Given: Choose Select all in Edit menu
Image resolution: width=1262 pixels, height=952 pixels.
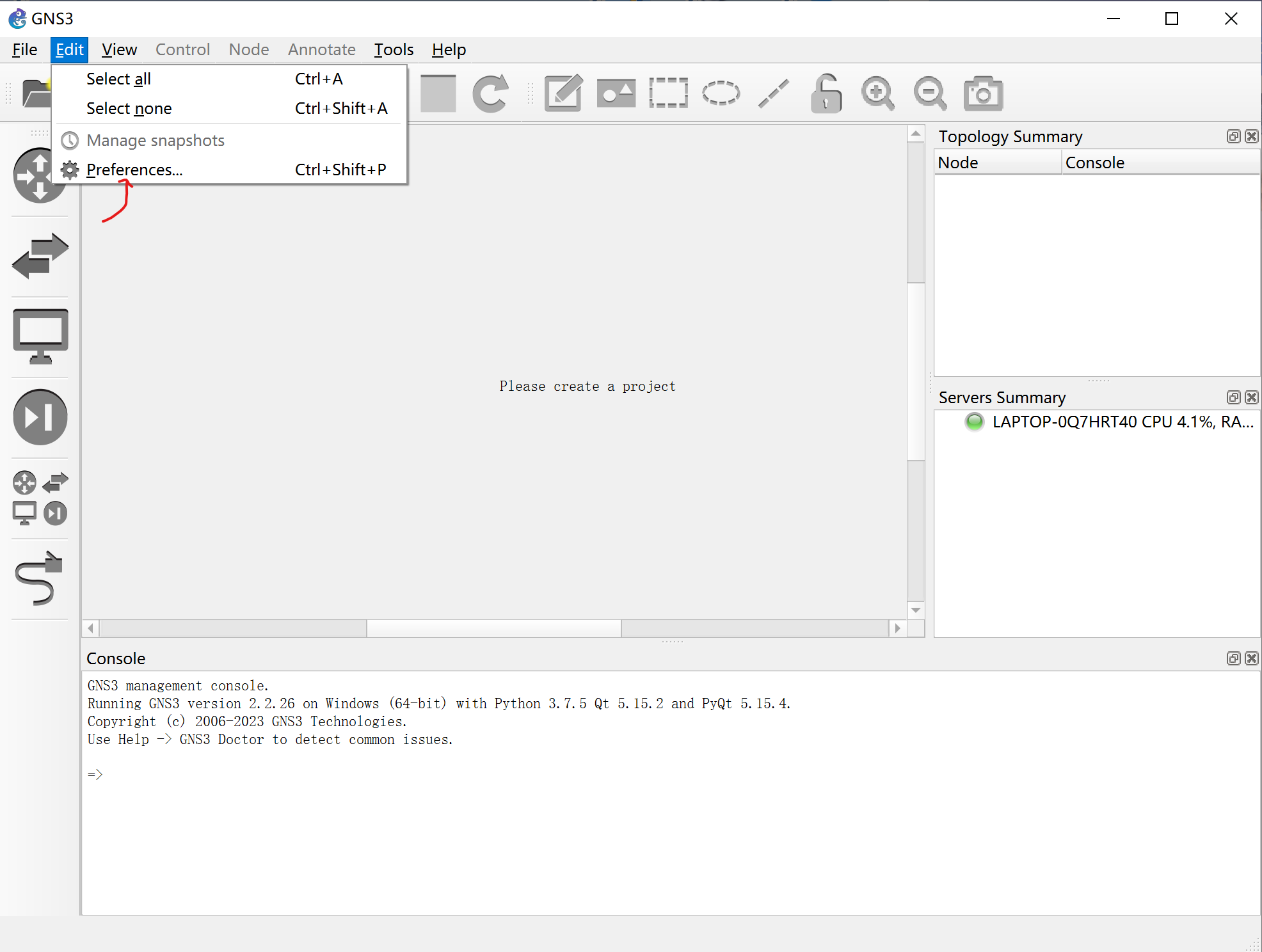Looking at the screenshot, I should [229, 79].
